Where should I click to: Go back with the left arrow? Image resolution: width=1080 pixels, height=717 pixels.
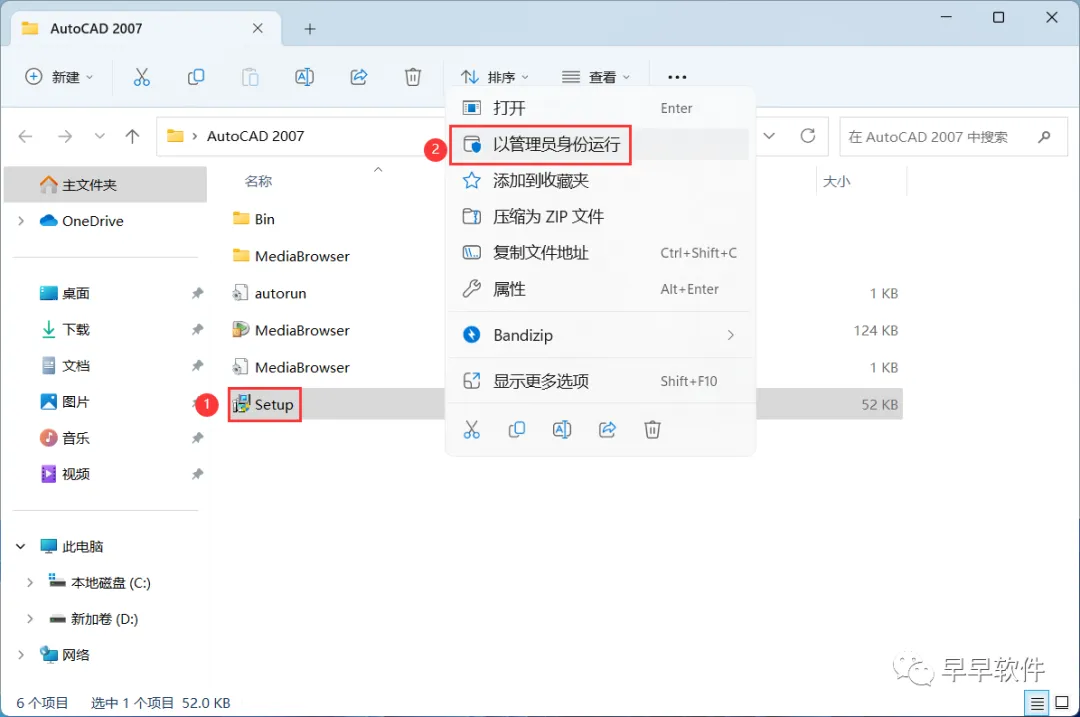25,136
